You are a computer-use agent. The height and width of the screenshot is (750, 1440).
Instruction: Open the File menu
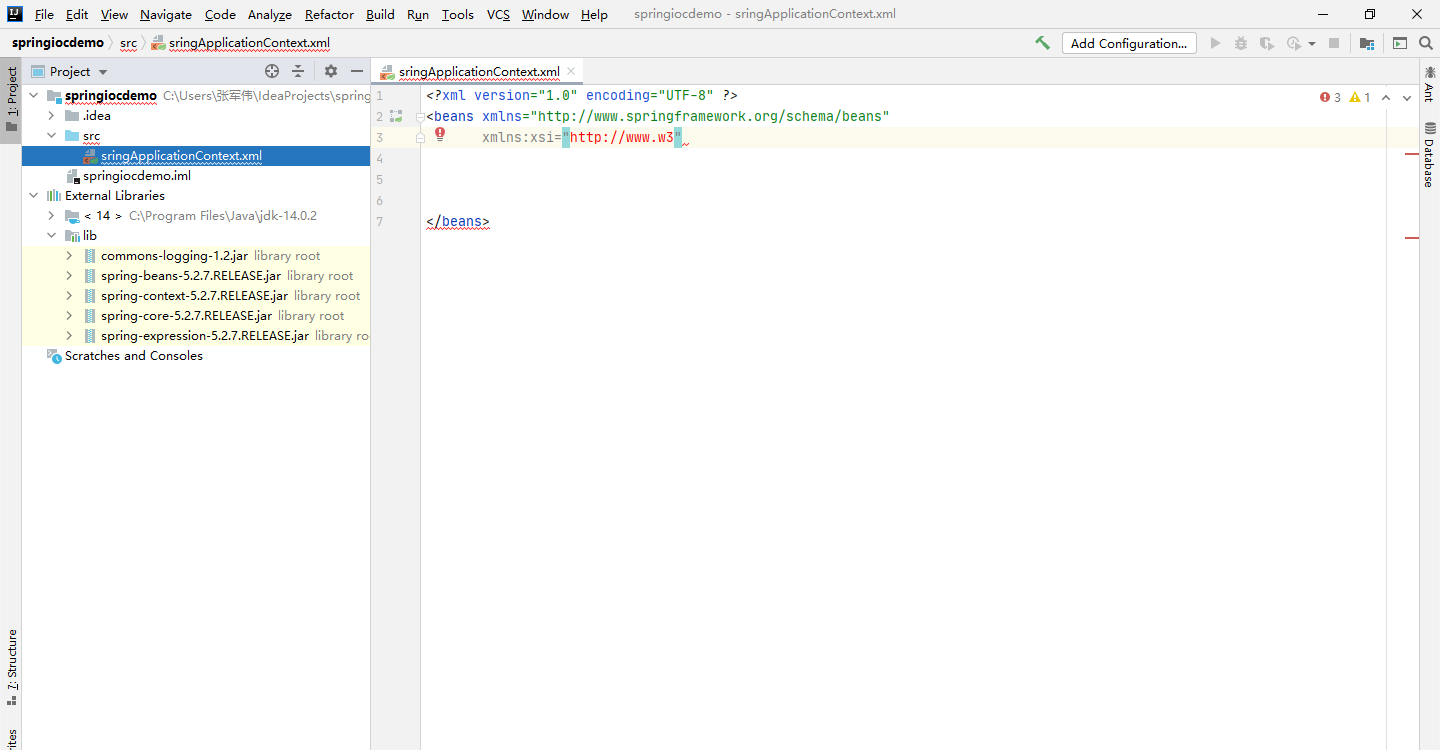click(44, 14)
